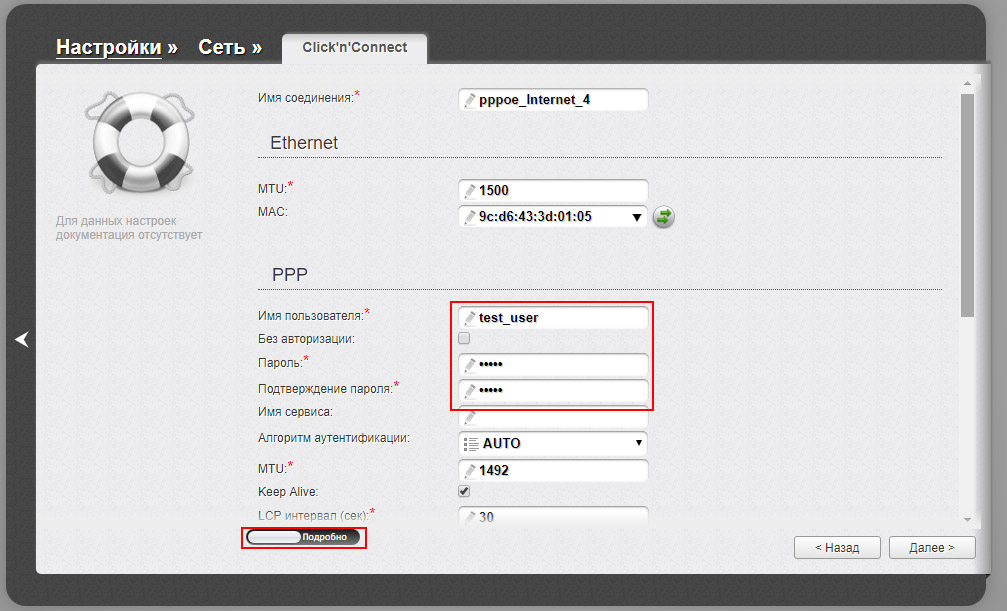The image size is (1007, 611).
Task: Click the Ethernet MTU field 1500
Action: click(553, 190)
